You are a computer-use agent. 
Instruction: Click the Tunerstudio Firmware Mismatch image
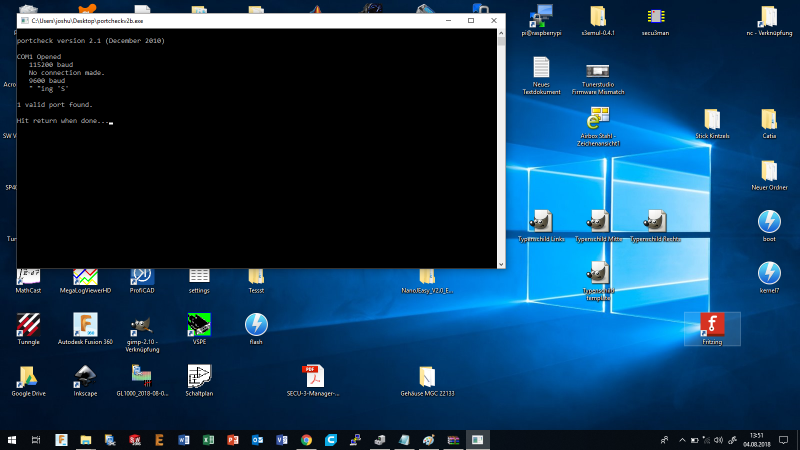coord(598,70)
